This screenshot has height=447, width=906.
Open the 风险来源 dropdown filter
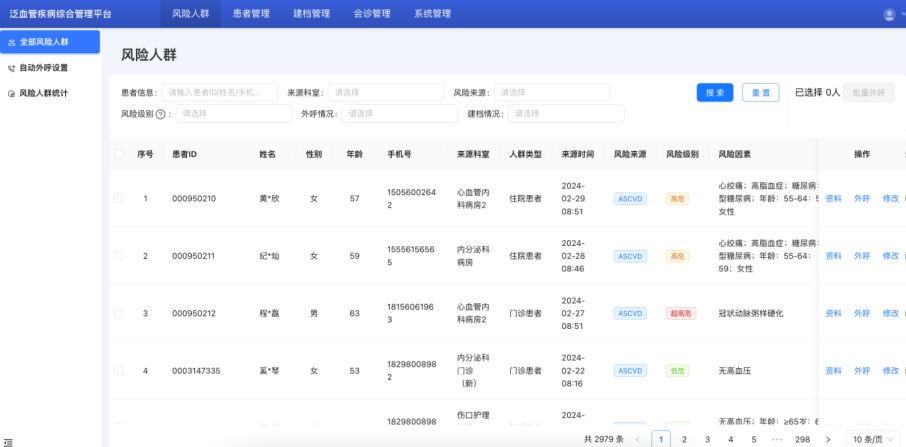point(552,92)
